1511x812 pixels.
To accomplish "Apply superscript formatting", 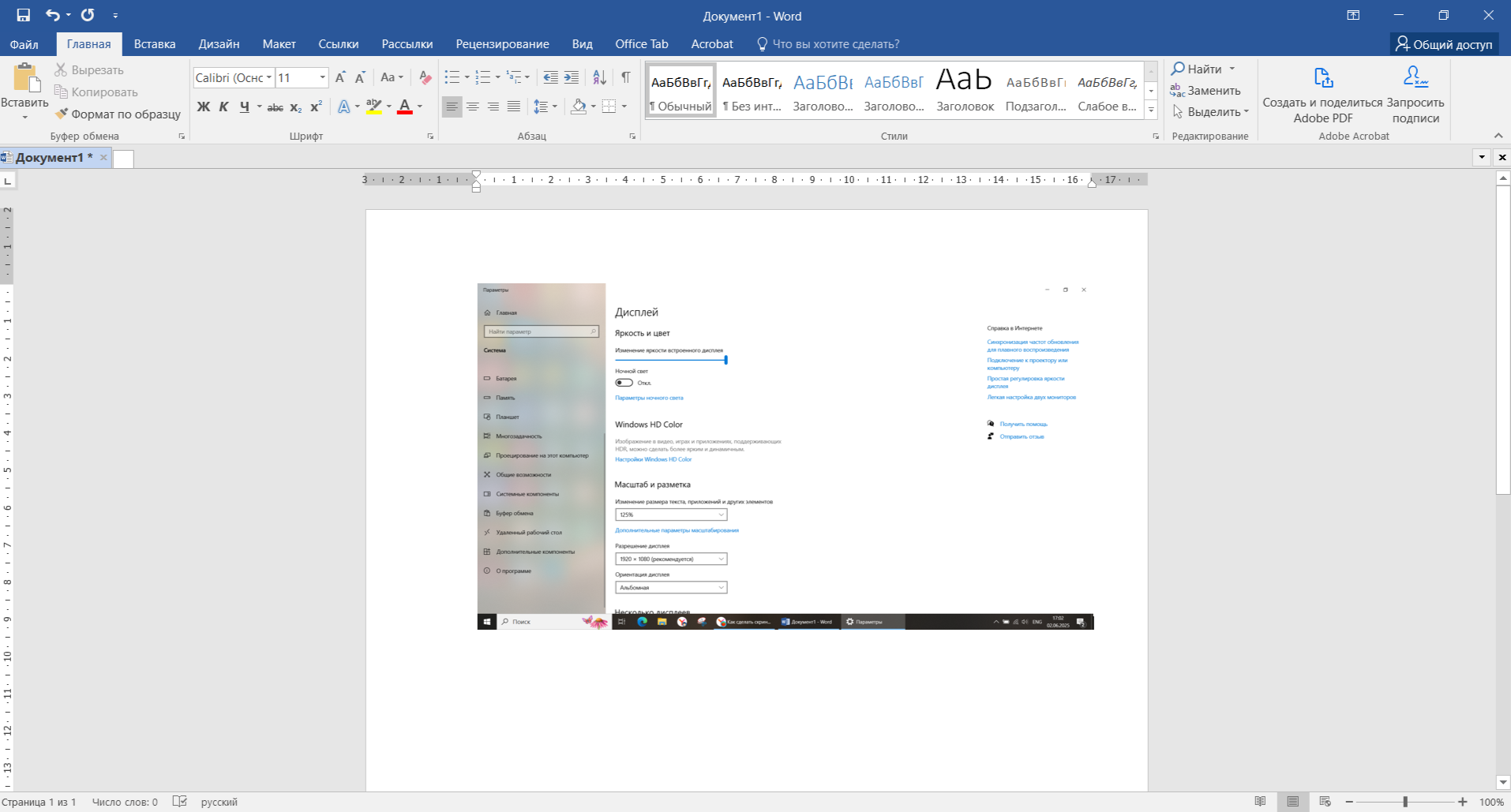I will pos(316,107).
